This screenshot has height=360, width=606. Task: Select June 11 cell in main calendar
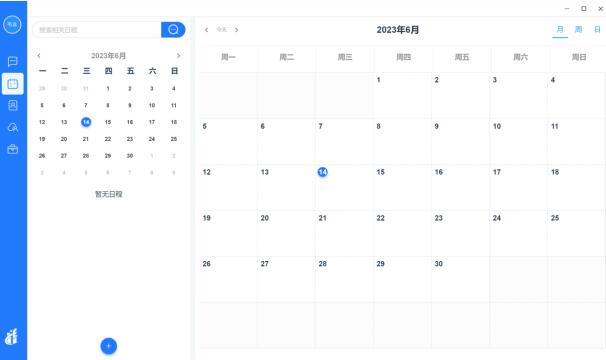577,141
